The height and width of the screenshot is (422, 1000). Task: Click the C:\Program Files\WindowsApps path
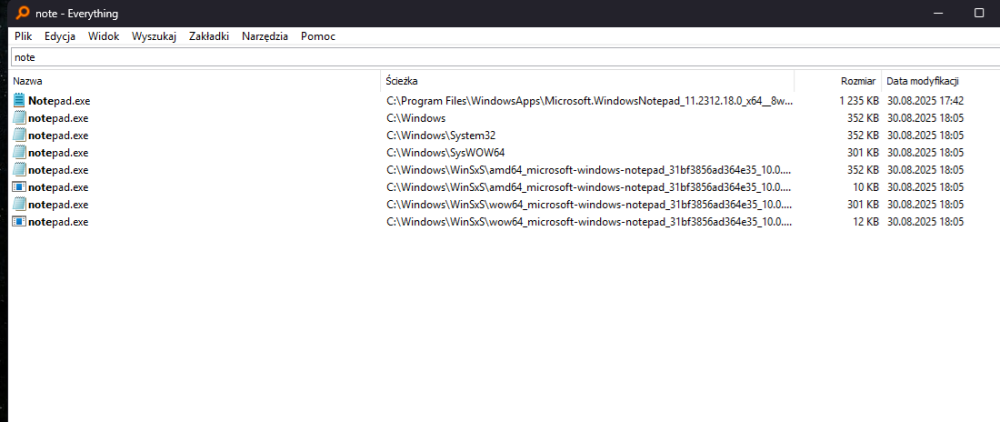pos(591,101)
